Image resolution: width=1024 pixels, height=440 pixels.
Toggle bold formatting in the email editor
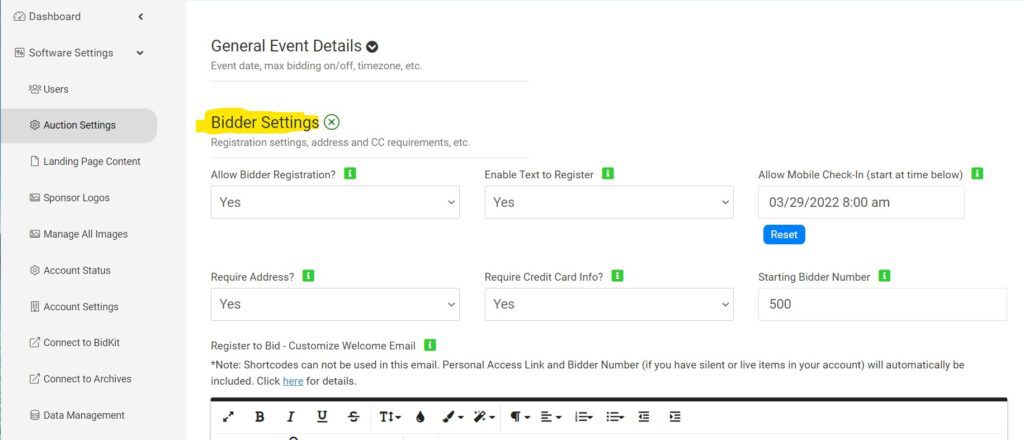click(x=260, y=417)
